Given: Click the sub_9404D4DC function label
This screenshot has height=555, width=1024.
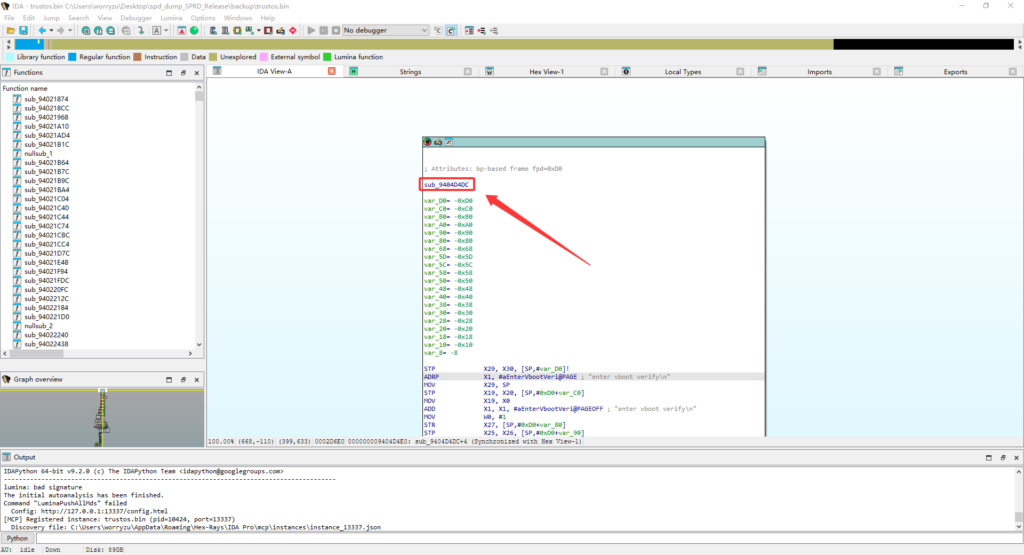Looking at the screenshot, I should tap(447, 185).
